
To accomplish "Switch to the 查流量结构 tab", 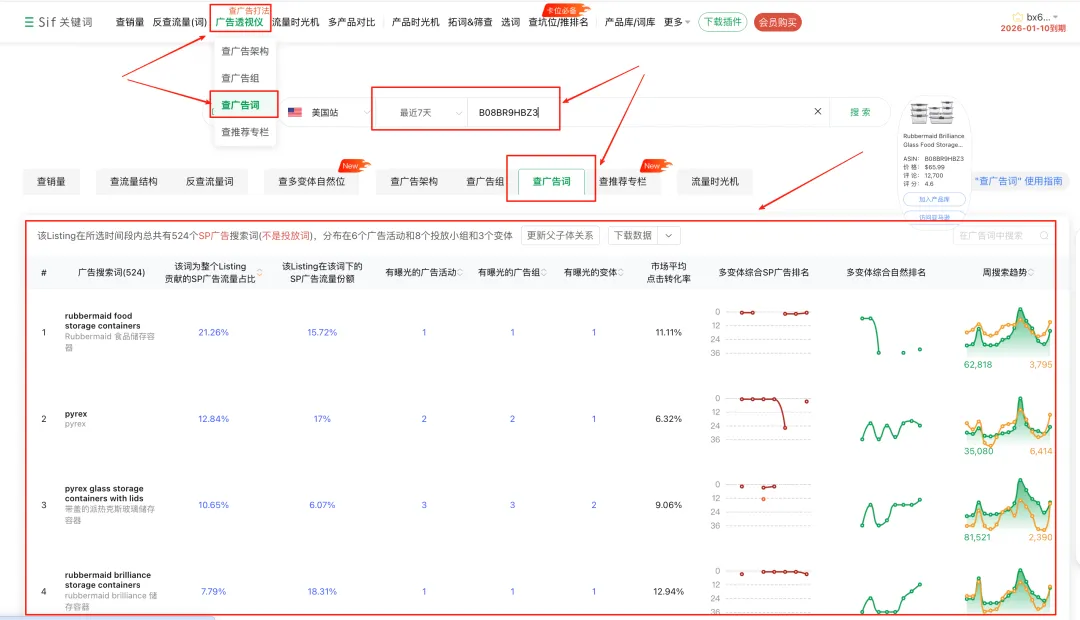I will pos(134,181).
